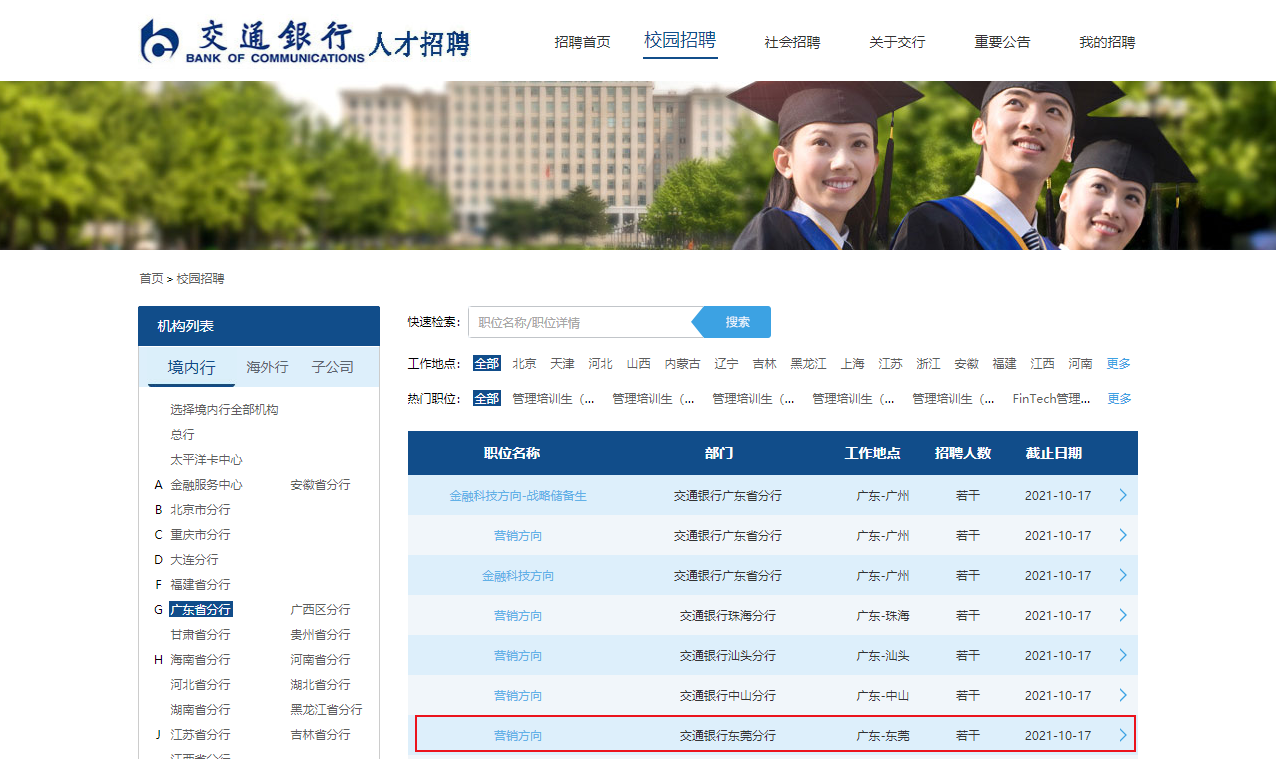Select 甘肃省分行 in institution list
Image resolution: width=1276 pixels, height=759 pixels.
pos(200,635)
